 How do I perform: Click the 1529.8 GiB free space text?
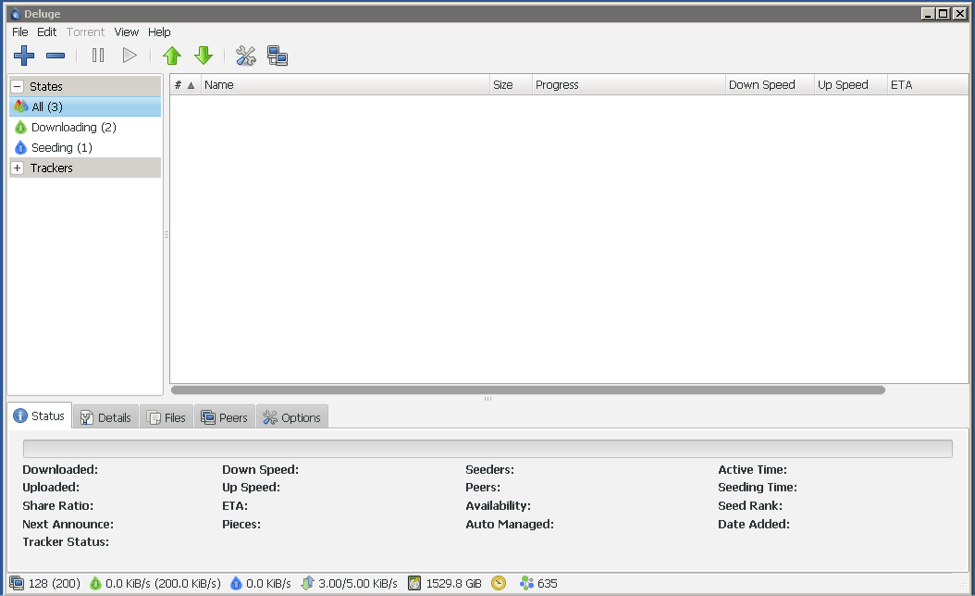point(453,584)
